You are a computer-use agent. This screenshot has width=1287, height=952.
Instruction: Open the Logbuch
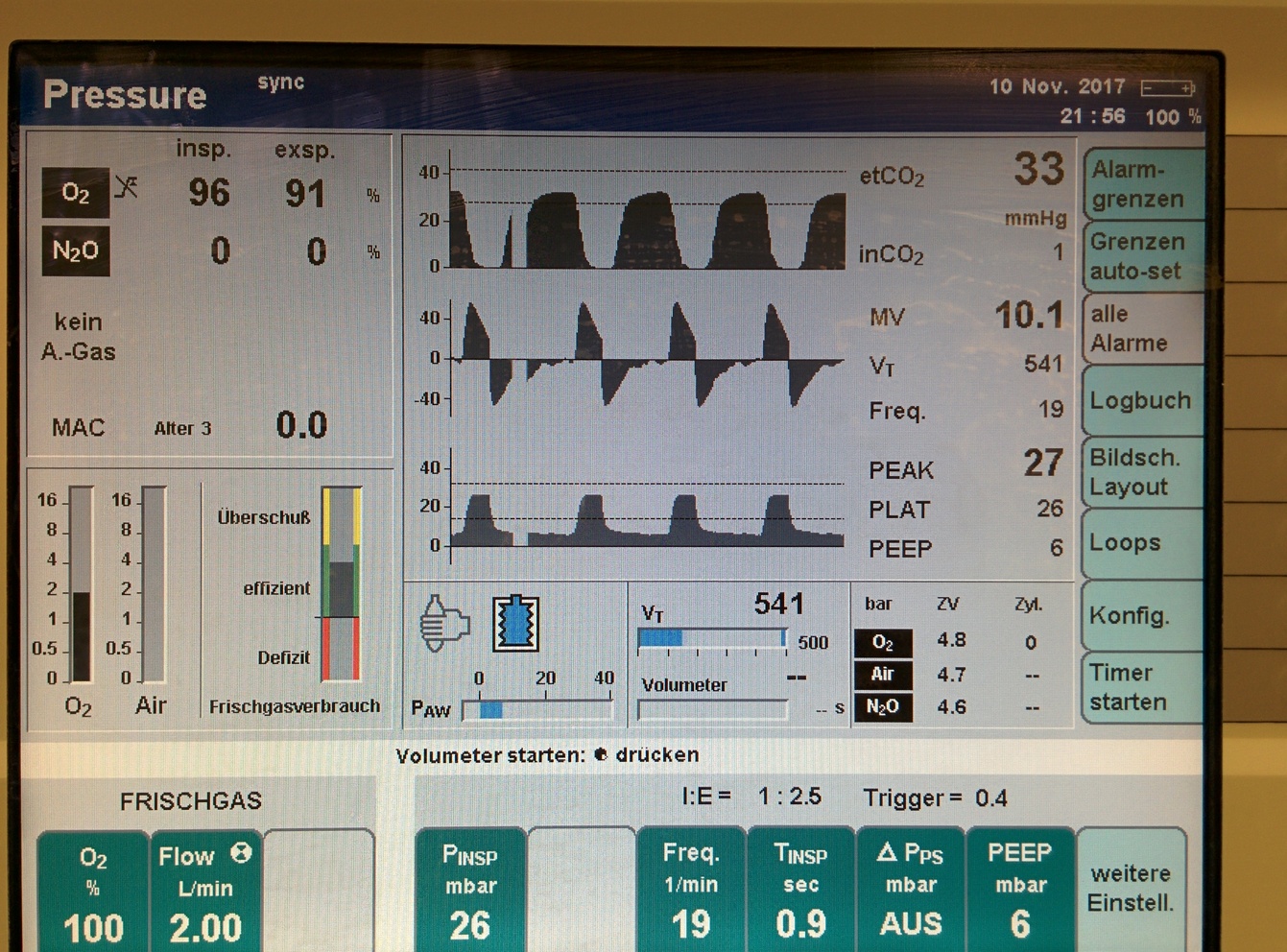[x=1142, y=401]
